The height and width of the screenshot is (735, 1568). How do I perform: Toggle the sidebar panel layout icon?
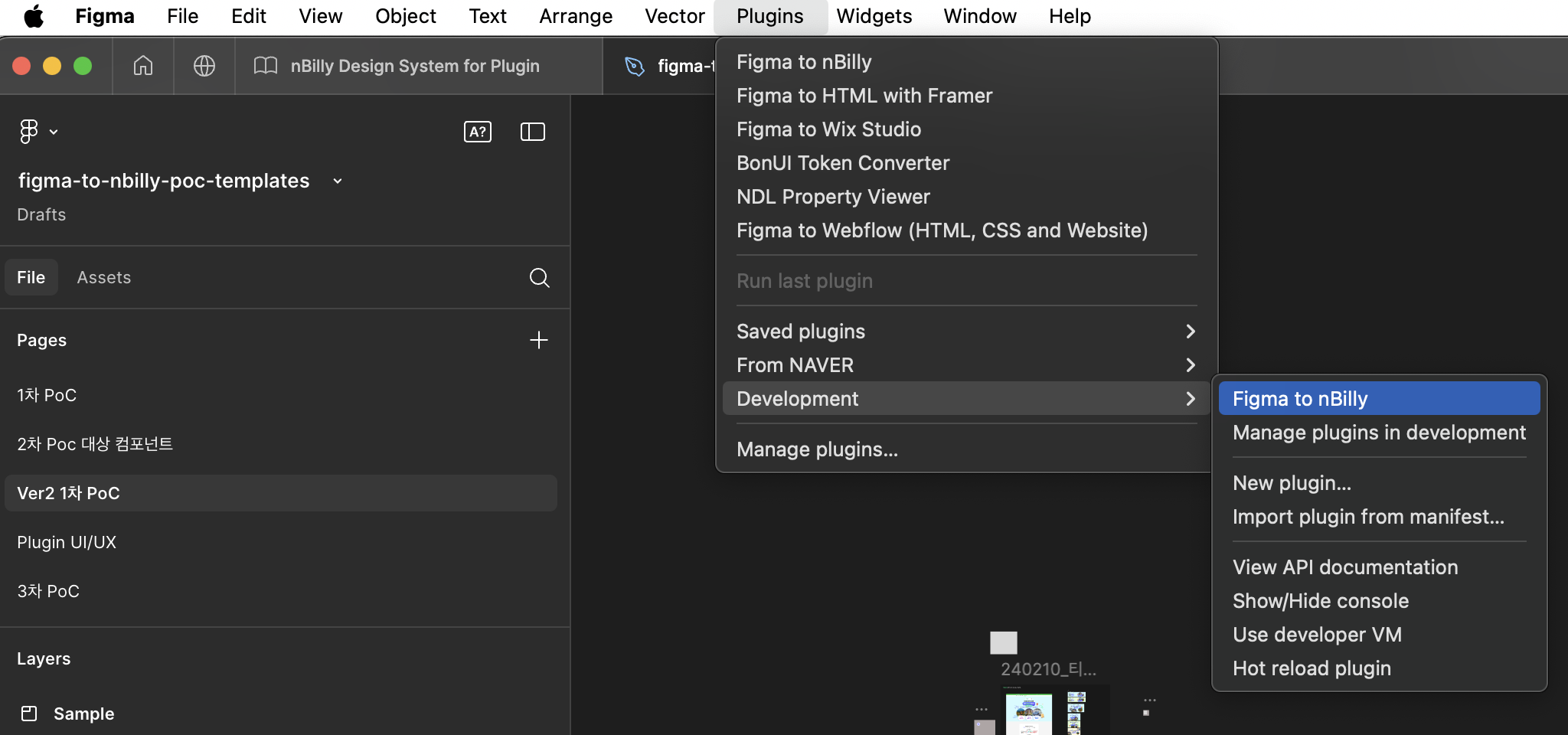[532, 132]
